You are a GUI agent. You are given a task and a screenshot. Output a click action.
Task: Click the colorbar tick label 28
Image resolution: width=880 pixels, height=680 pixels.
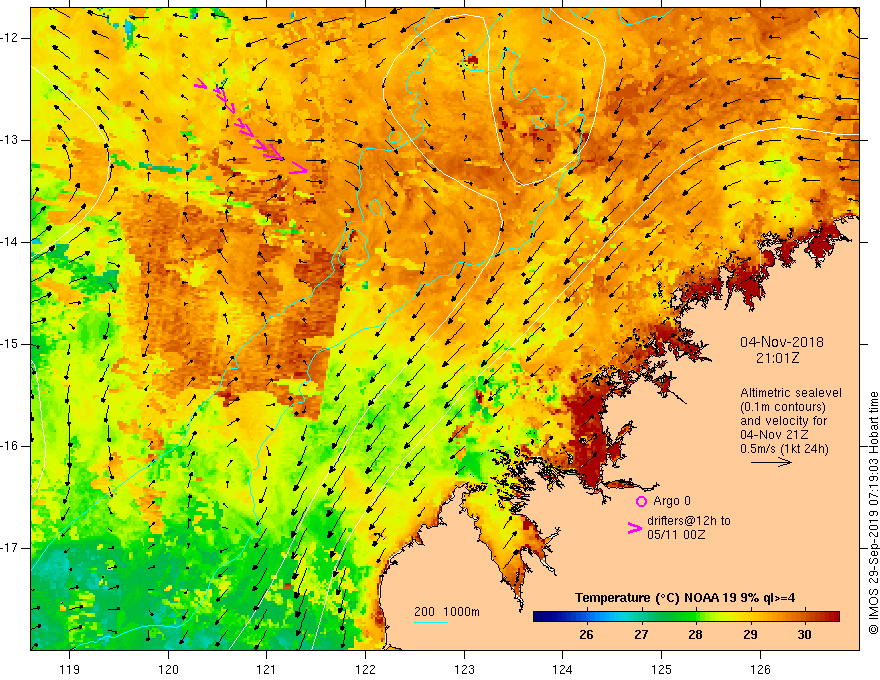pos(695,635)
